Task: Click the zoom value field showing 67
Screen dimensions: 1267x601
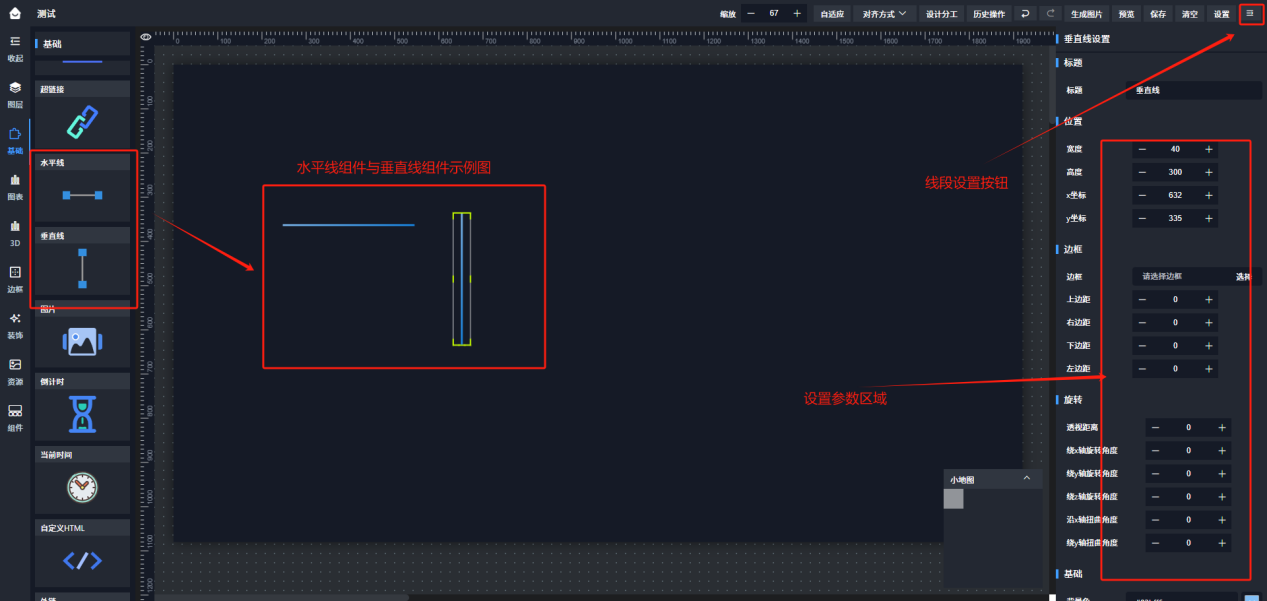Action: pos(774,14)
